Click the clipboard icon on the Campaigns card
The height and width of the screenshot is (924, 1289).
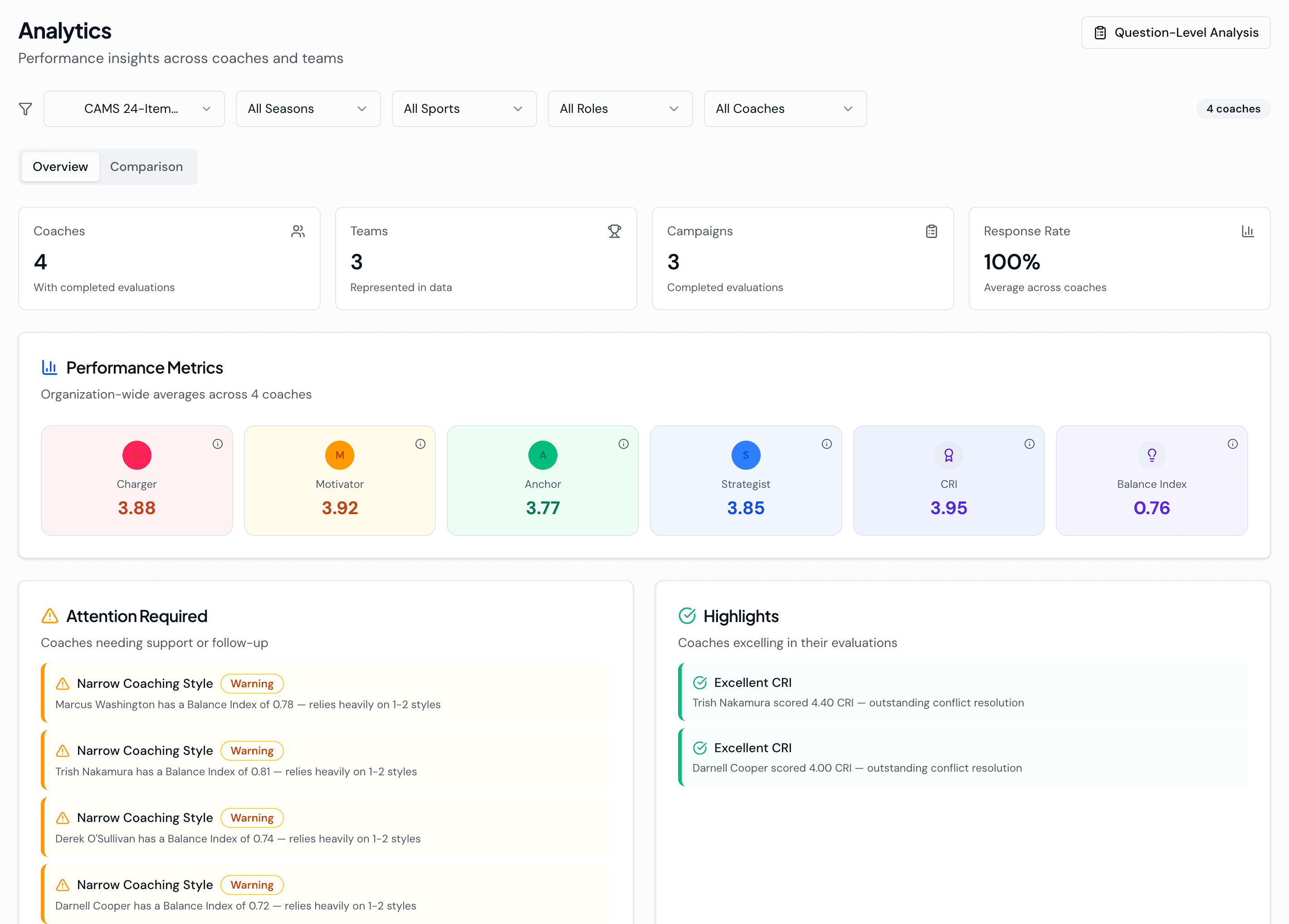(931, 231)
